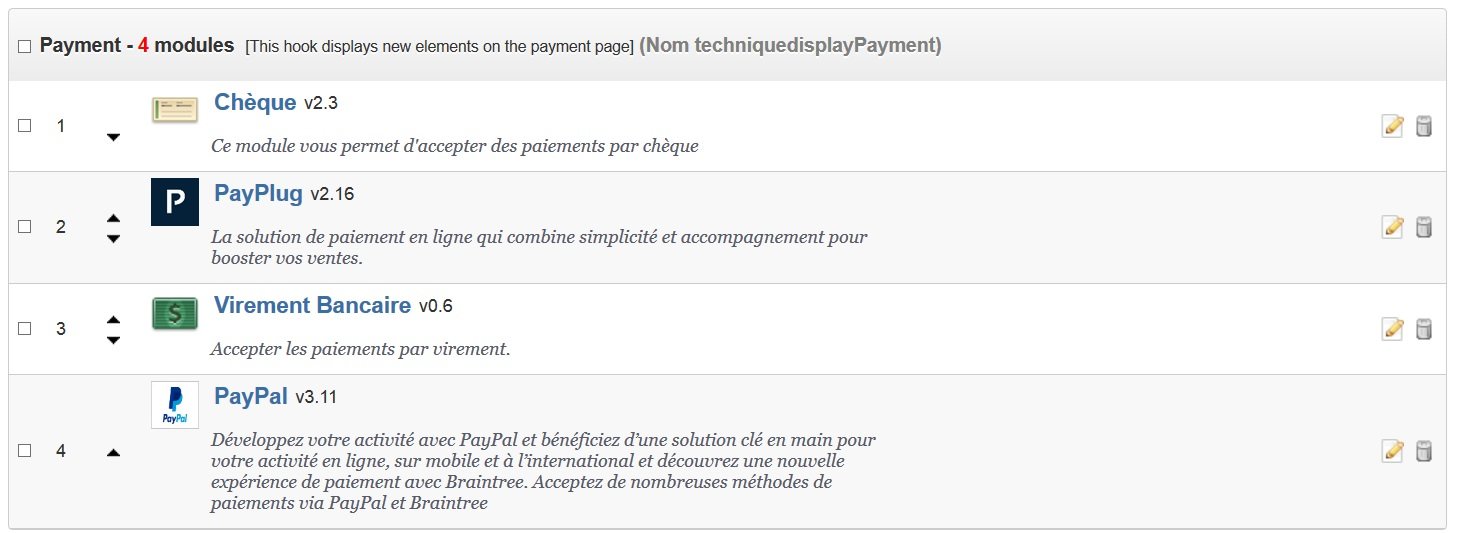Tick the checkbox for Chèque row
This screenshot has width=1460, height=533.
click(25, 126)
